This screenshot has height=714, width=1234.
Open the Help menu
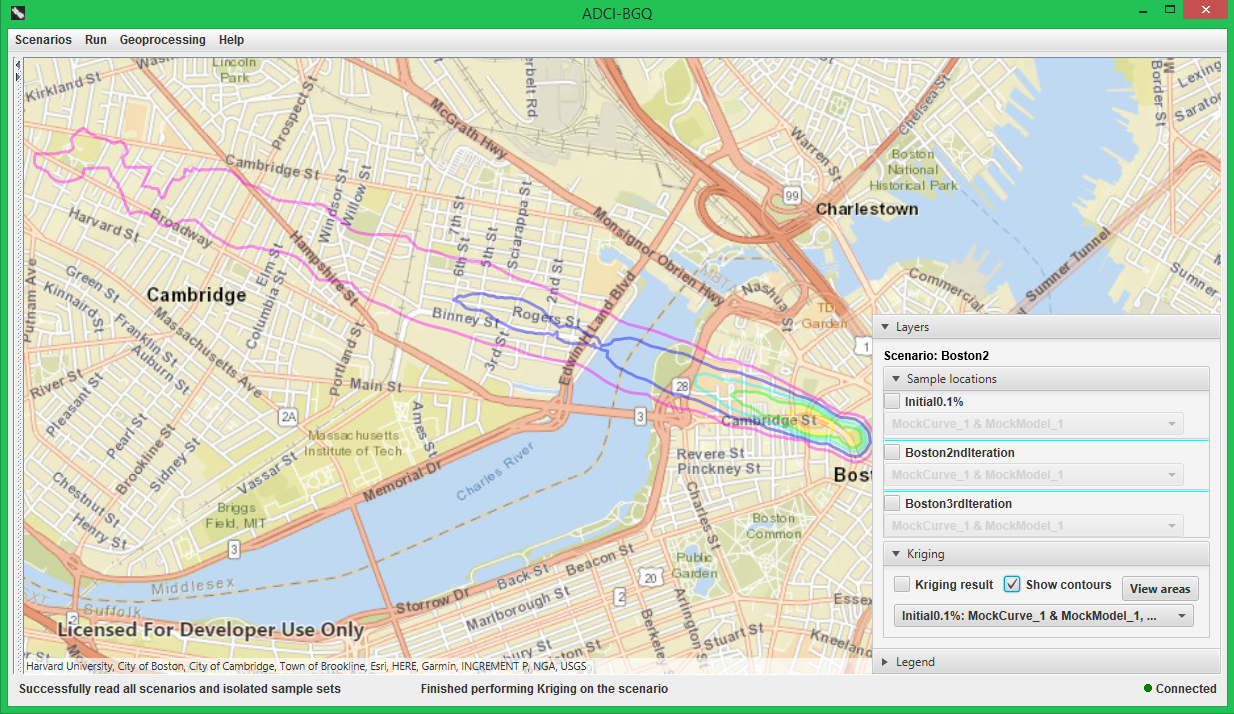(231, 40)
